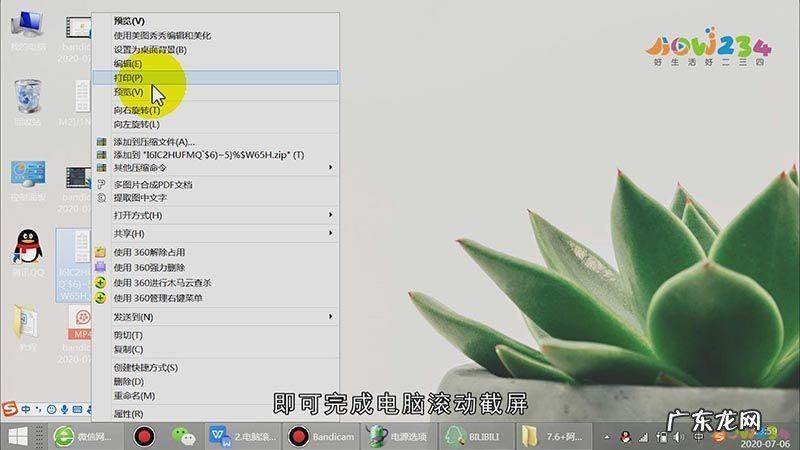
Task: Toggle Sogou punctuation mode button
Action: pos(39,409)
